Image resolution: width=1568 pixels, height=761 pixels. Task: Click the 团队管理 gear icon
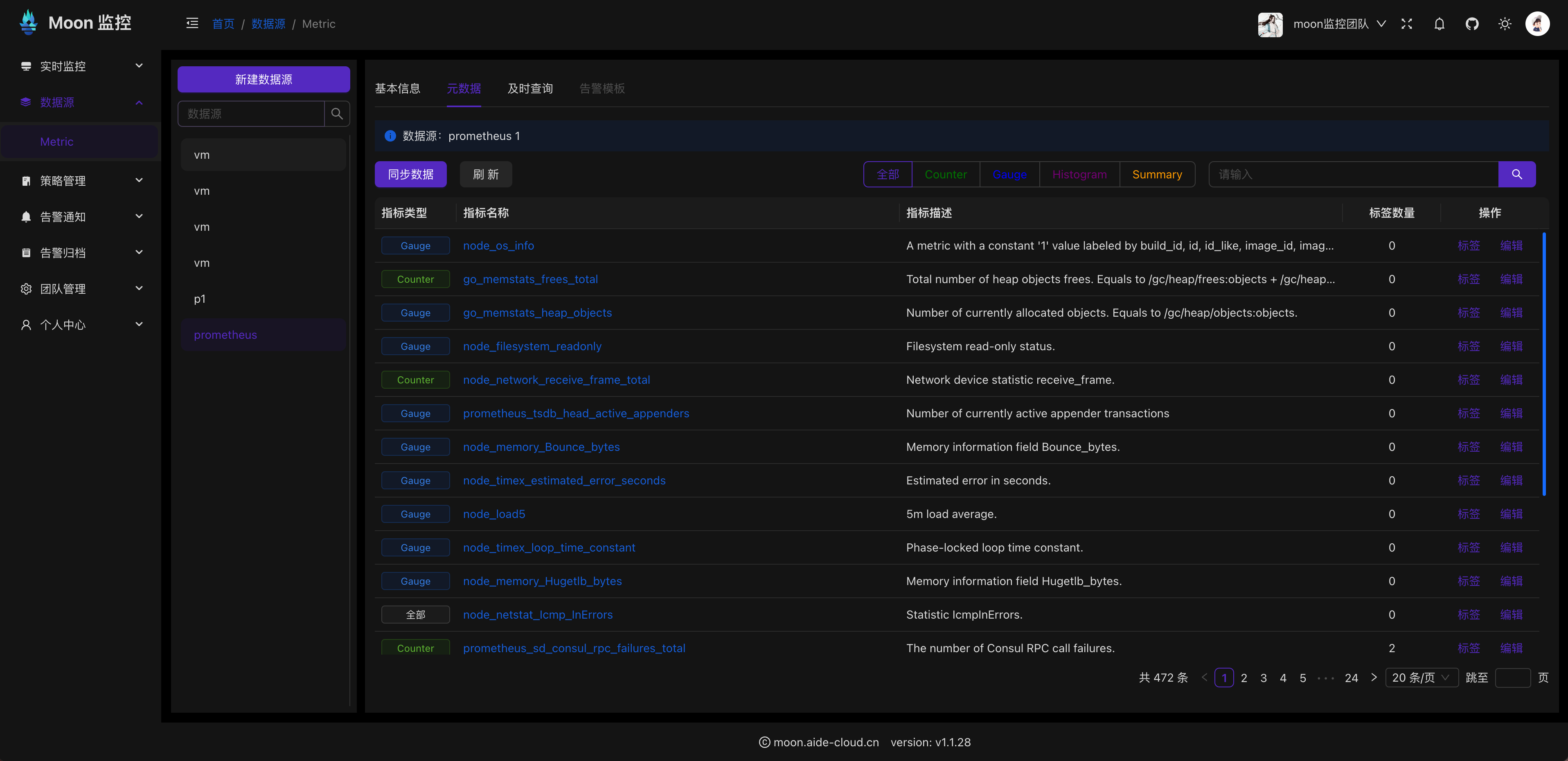point(26,288)
